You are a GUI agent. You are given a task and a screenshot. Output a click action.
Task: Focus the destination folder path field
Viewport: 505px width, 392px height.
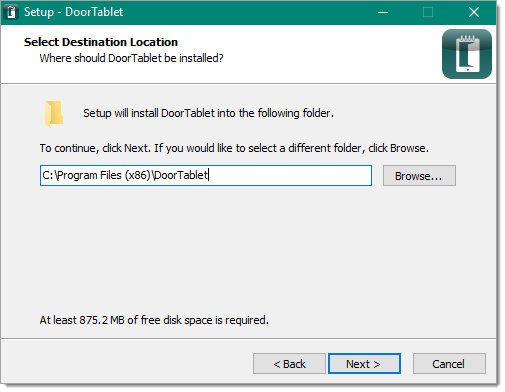206,176
